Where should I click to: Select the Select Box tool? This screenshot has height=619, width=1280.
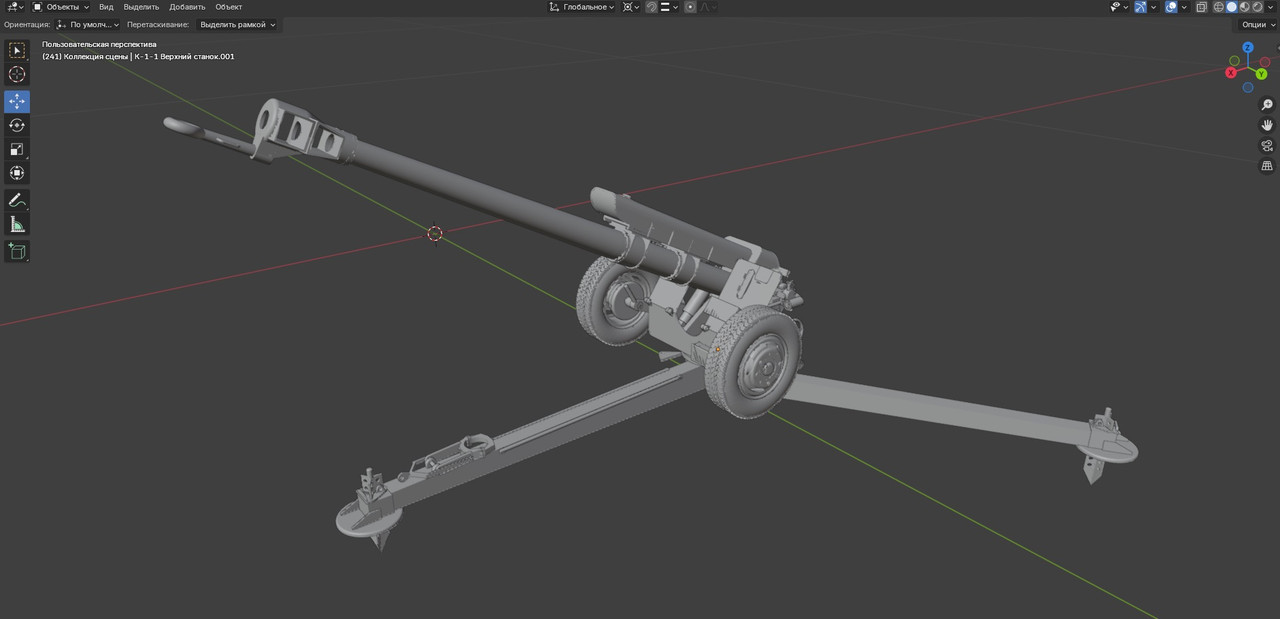point(17,50)
